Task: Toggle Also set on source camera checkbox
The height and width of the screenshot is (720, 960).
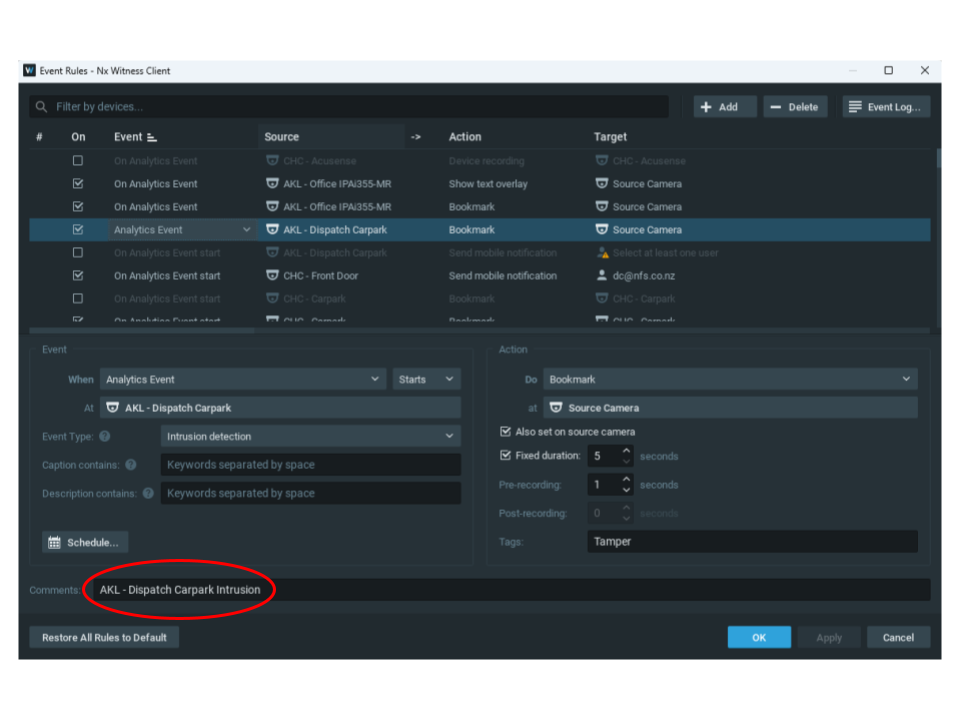Action: pos(505,432)
